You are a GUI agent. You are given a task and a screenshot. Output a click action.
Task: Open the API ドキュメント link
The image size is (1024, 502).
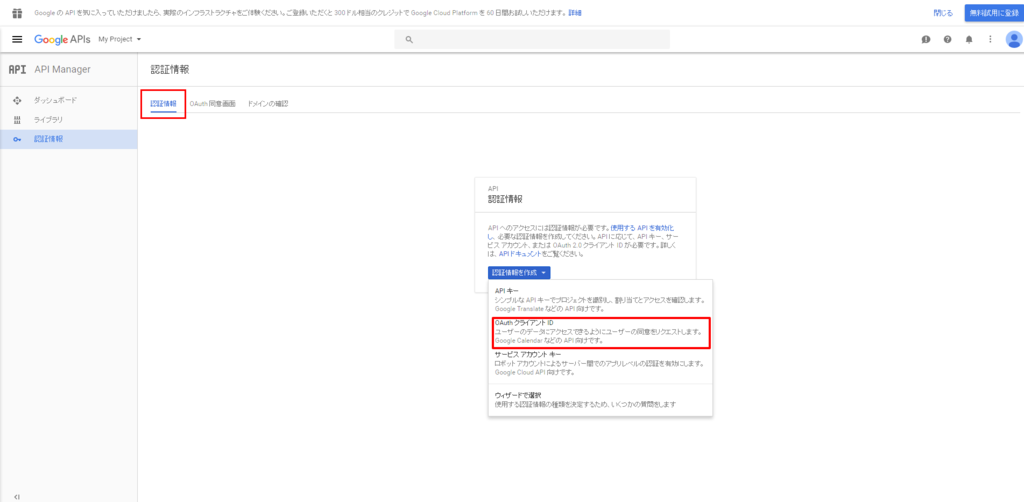coord(520,253)
